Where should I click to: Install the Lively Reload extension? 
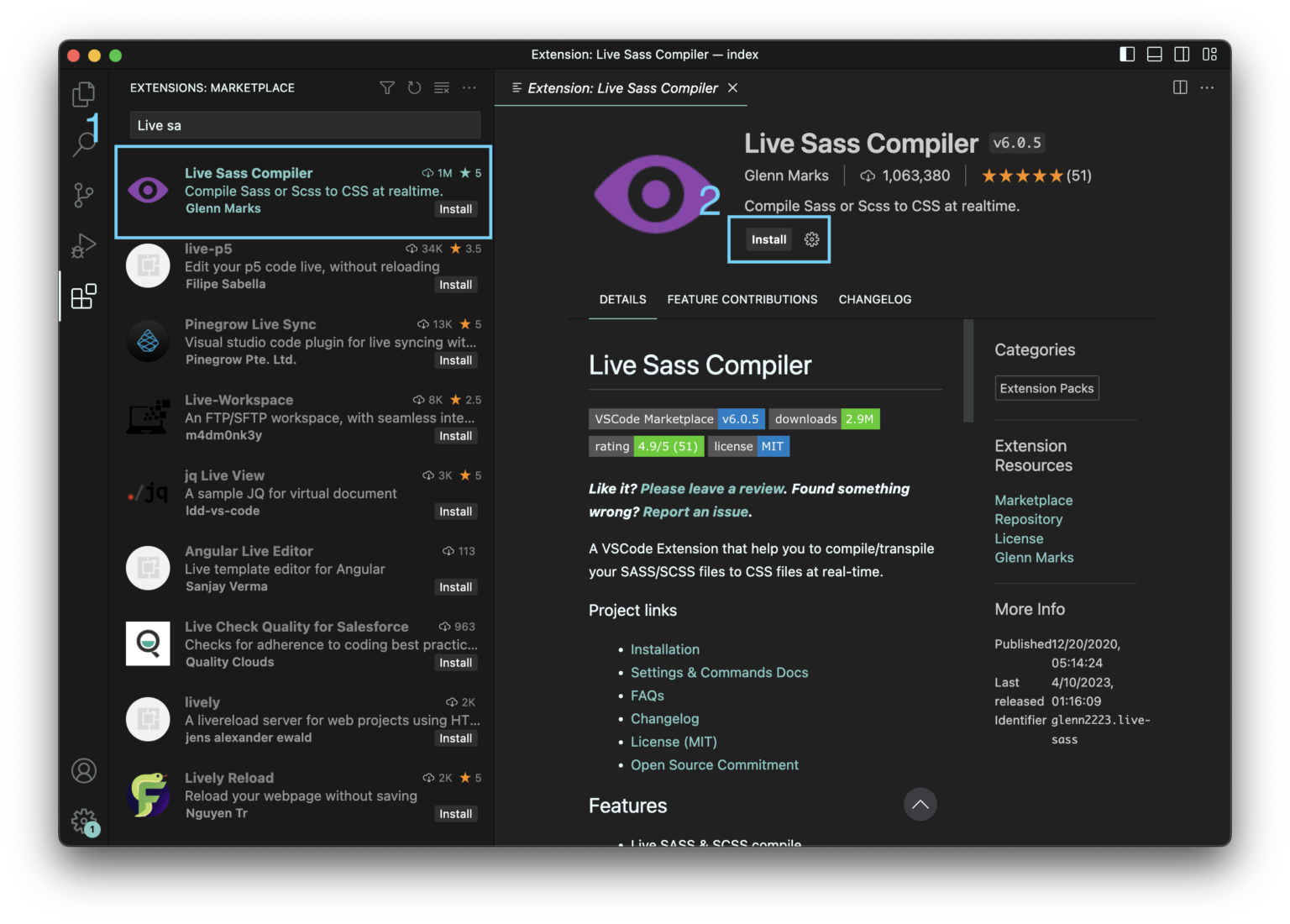(456, 814)
